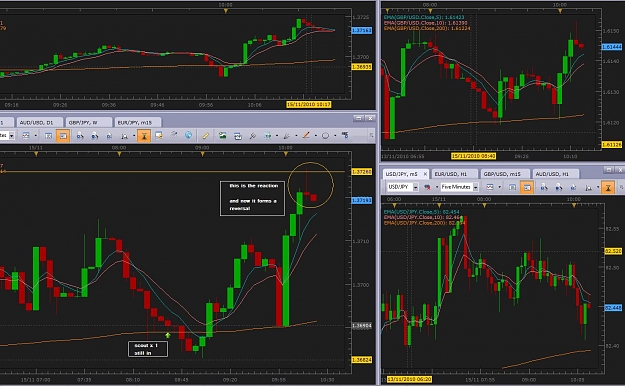Image resolution: width=625 pixels, height=386 pixels.
Task: Click the 1.36824 price label
Action: pyautogui.click(x=362, y=360)
